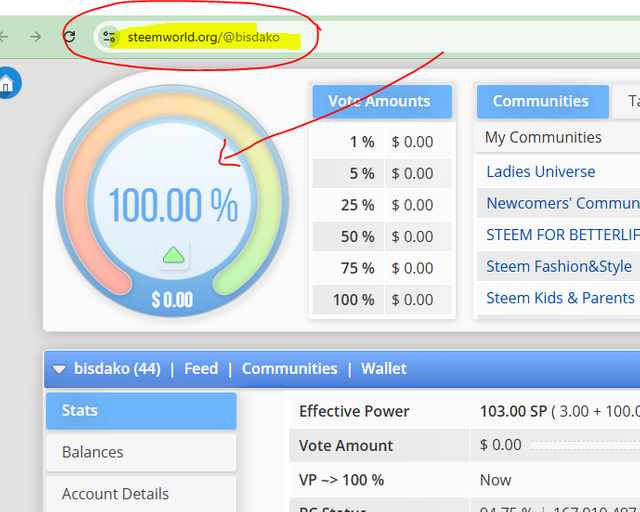
Task: Reload the page with refresh icon
Action: click(69, 37)
